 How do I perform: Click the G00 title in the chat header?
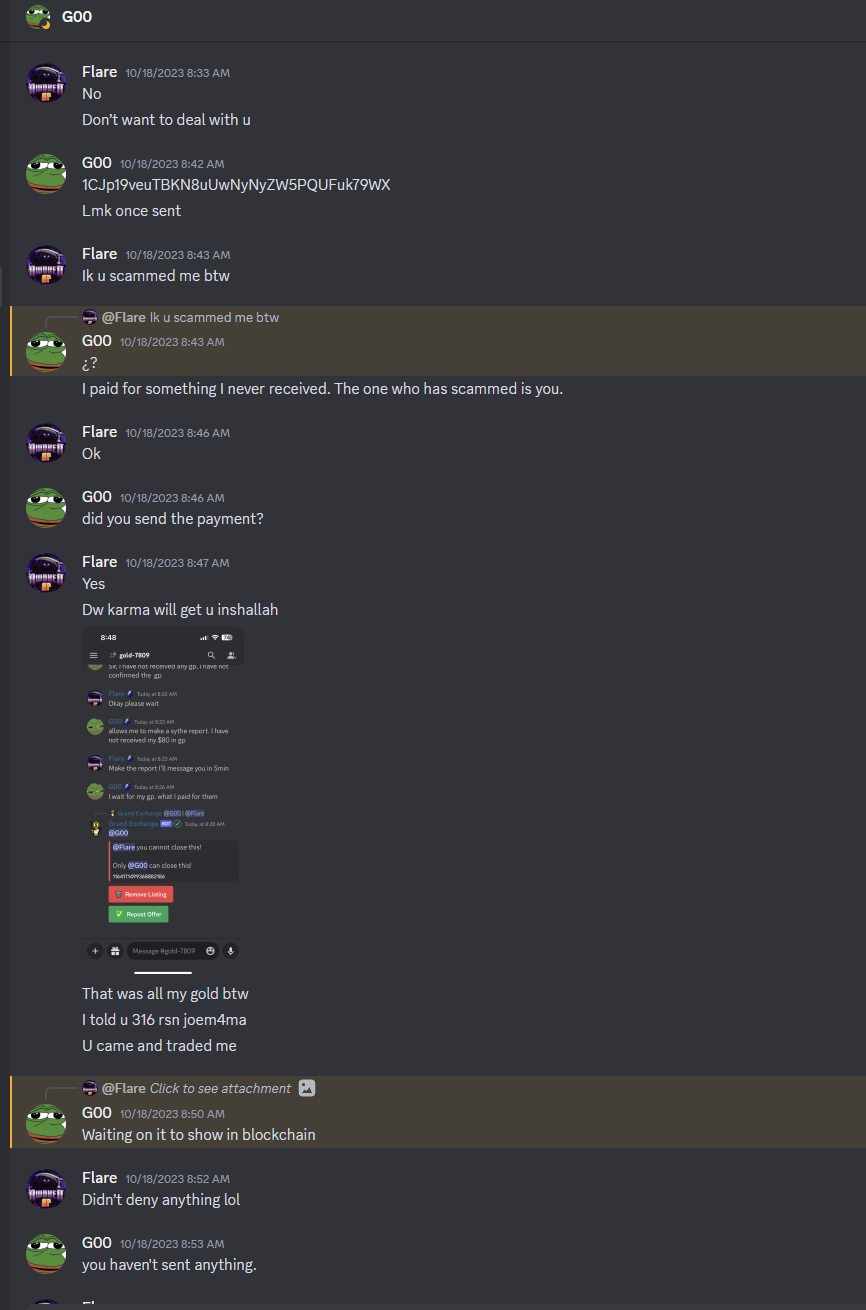(x=77, y=17)
